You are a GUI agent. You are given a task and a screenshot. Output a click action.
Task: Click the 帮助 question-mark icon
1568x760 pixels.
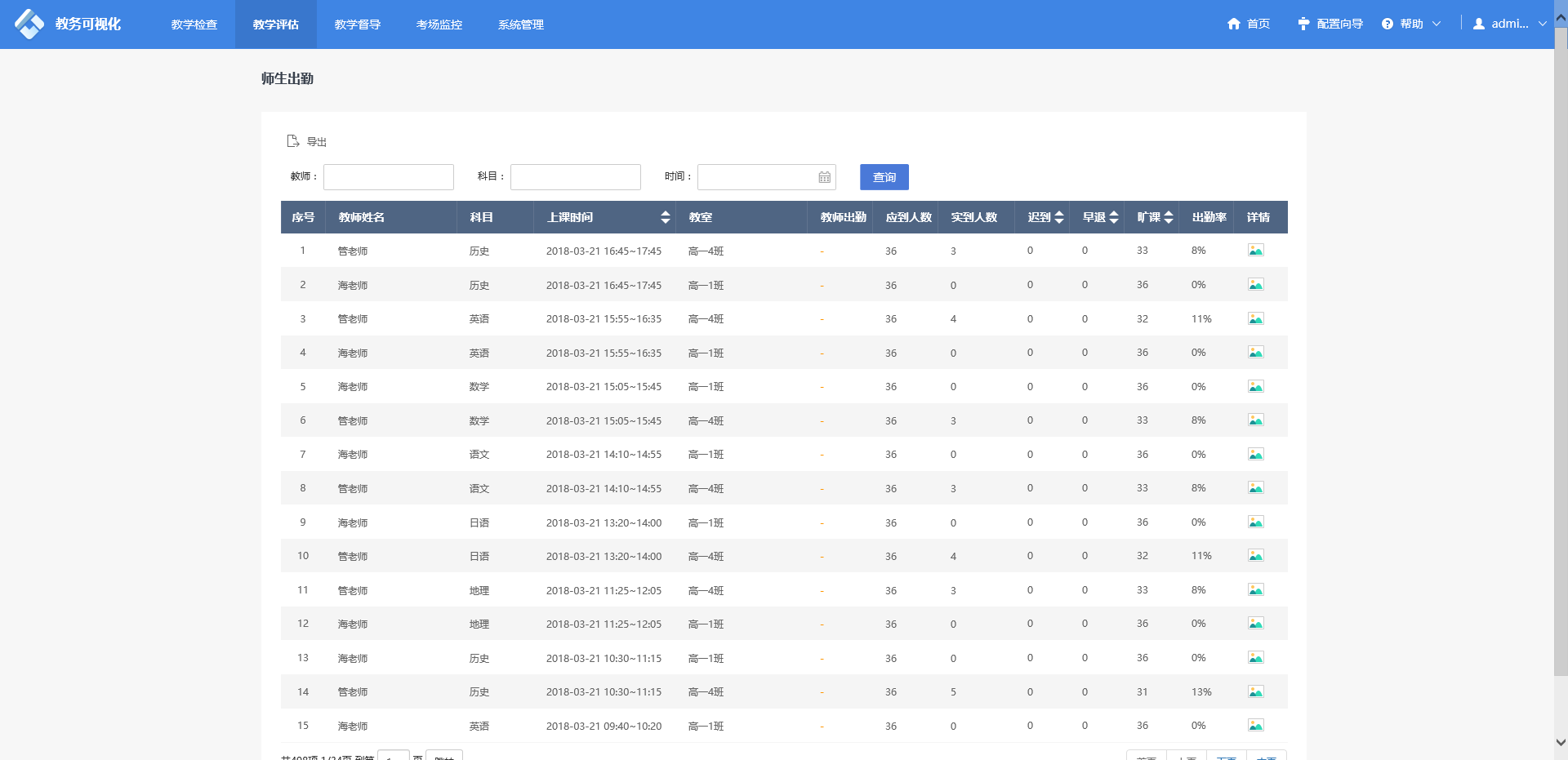pos(1388,24)
